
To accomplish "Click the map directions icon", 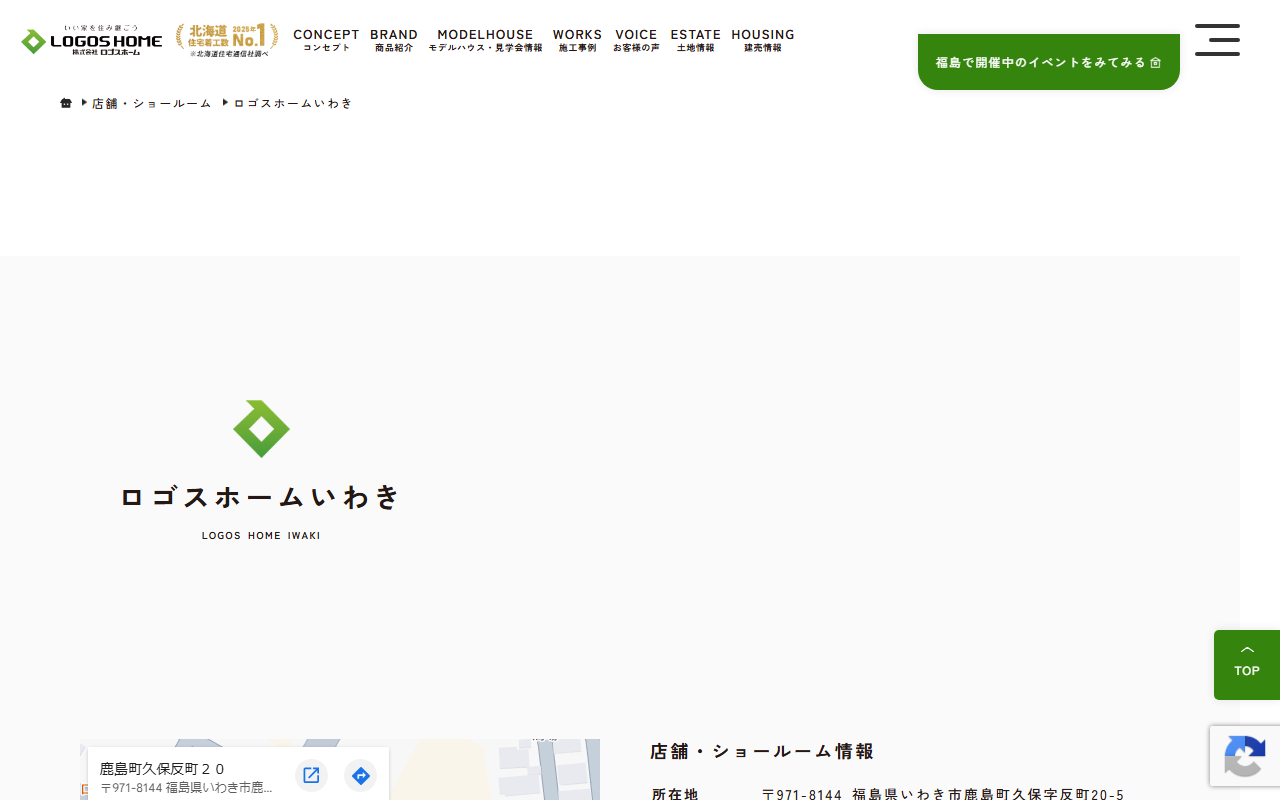I will coord(360,775).
